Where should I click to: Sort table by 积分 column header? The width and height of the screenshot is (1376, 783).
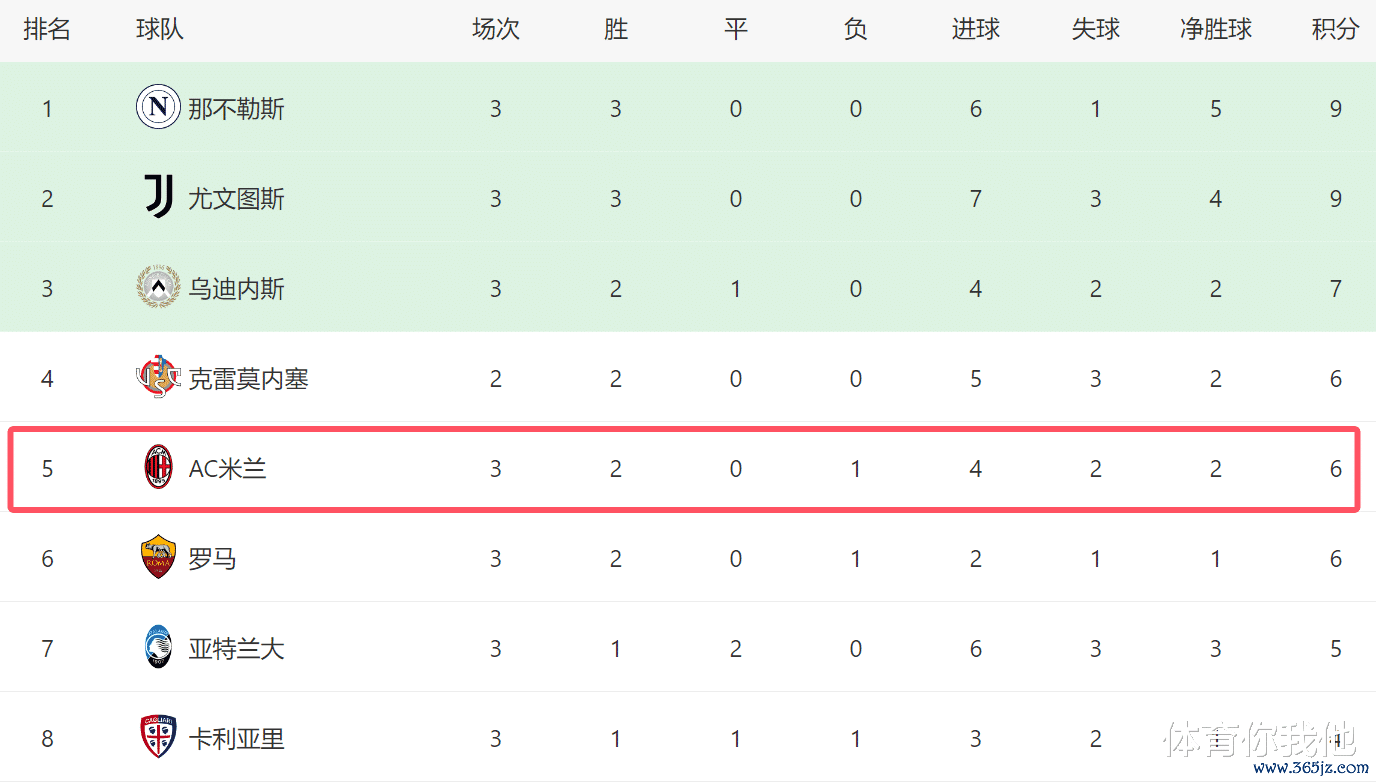tap(1335, 30)
